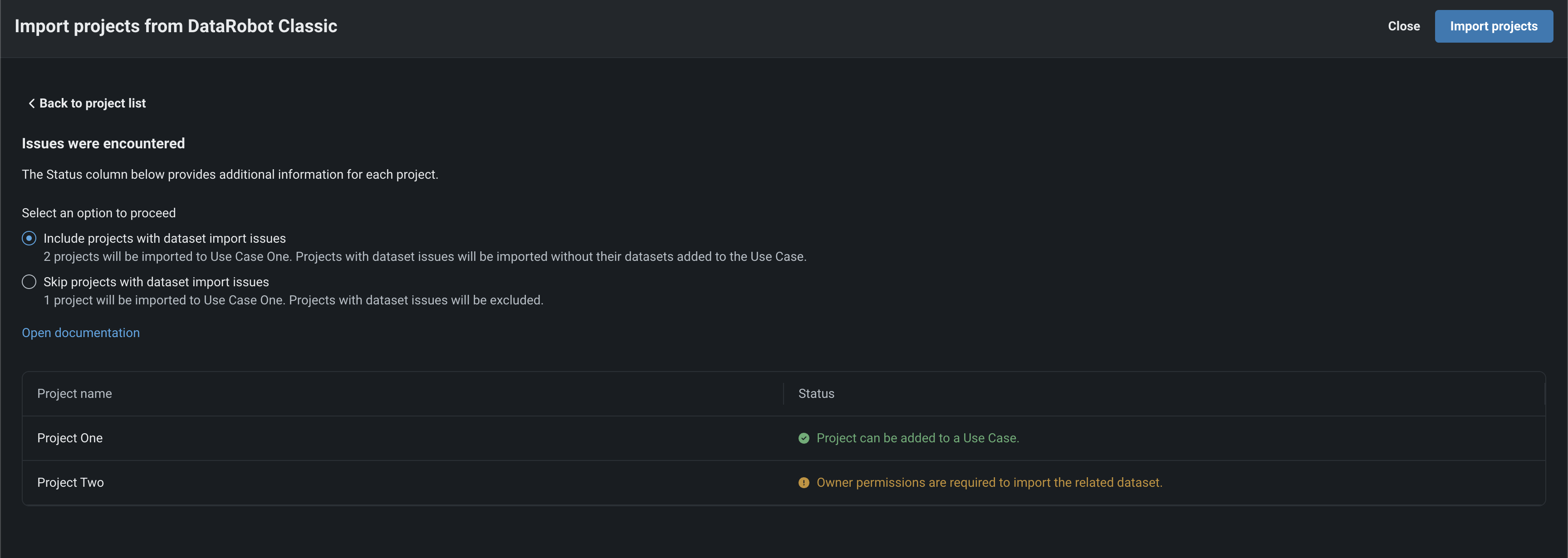Click the '2 projects will be imported' description
This screenshot has height=558, width=1568.
424,257
